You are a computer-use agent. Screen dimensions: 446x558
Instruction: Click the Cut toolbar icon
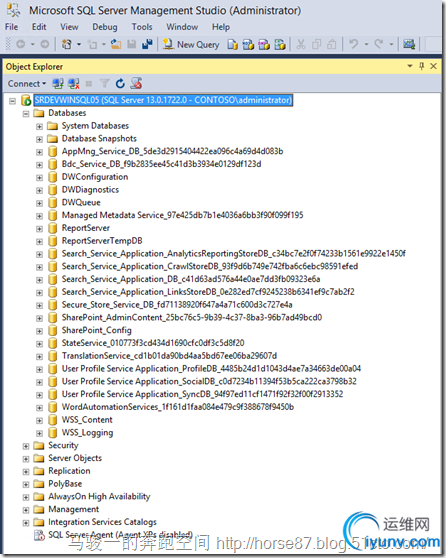[x=301, y=44]
